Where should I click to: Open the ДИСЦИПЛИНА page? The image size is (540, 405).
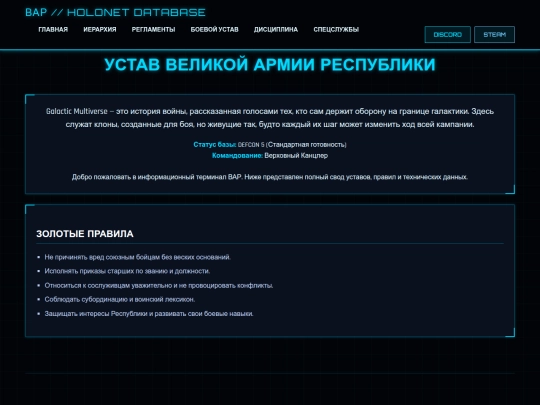276,30
